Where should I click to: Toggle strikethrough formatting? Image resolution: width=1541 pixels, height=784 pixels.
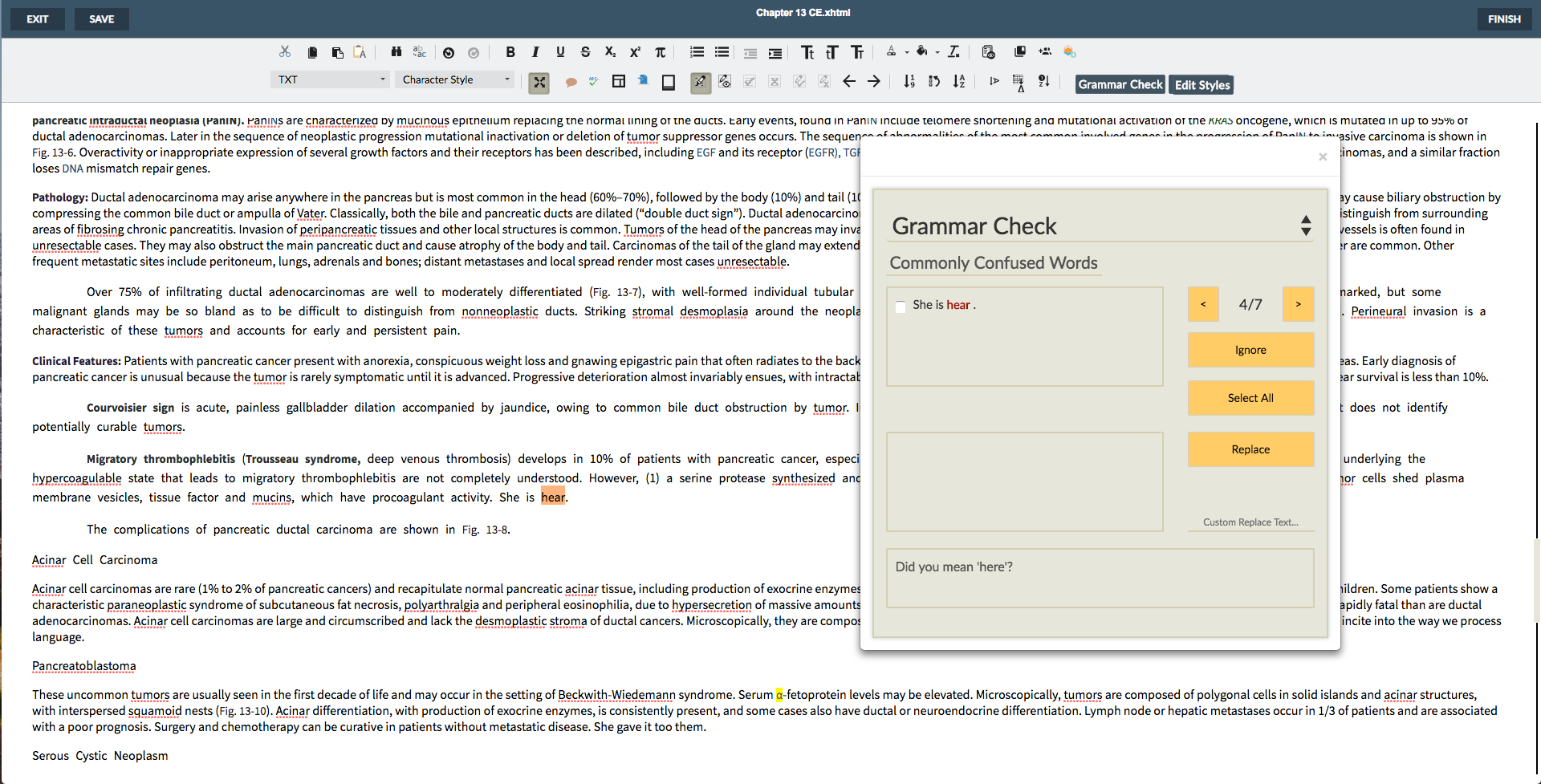coord(585,51)
